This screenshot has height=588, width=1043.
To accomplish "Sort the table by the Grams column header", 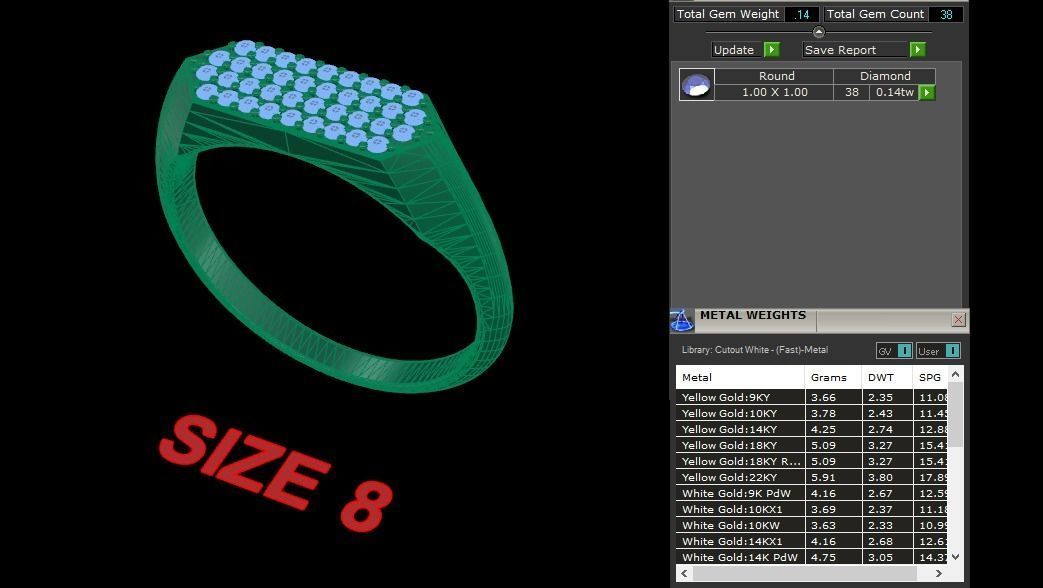I will click(x=833, y=377).
